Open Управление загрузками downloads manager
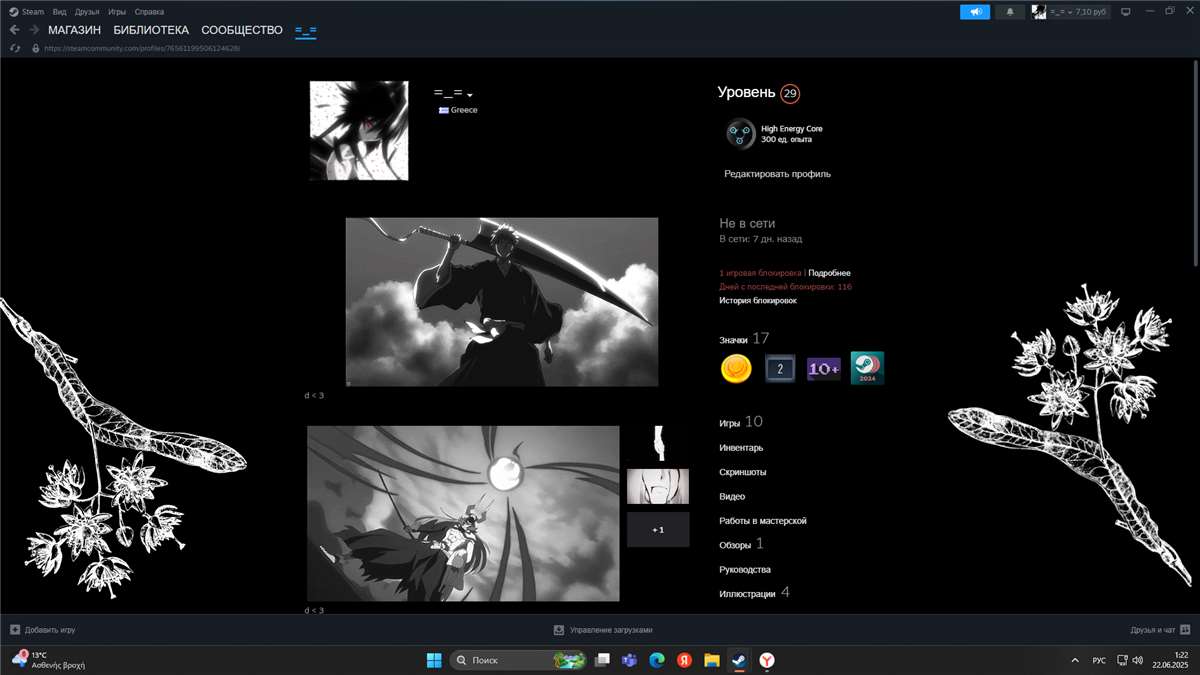Screen dimensions: 1200x675 (611, 630)
